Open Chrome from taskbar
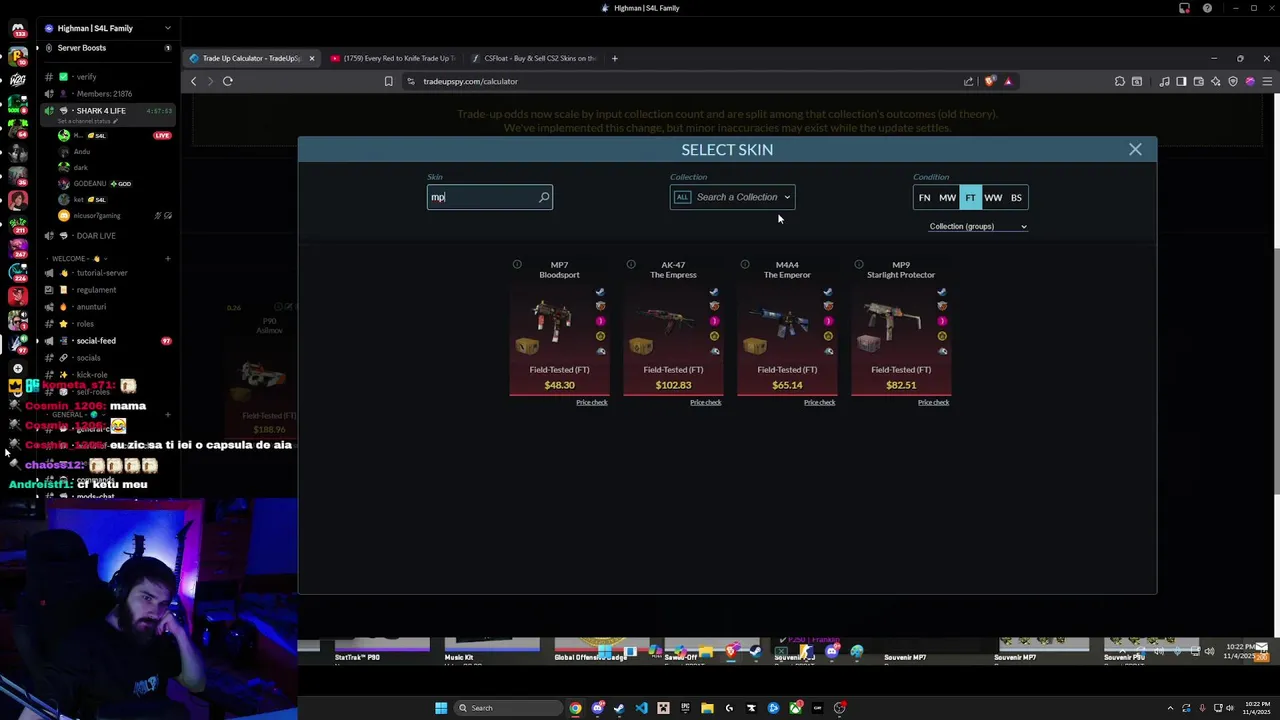This screenshot has height=720, width=1280. (575, 708)
